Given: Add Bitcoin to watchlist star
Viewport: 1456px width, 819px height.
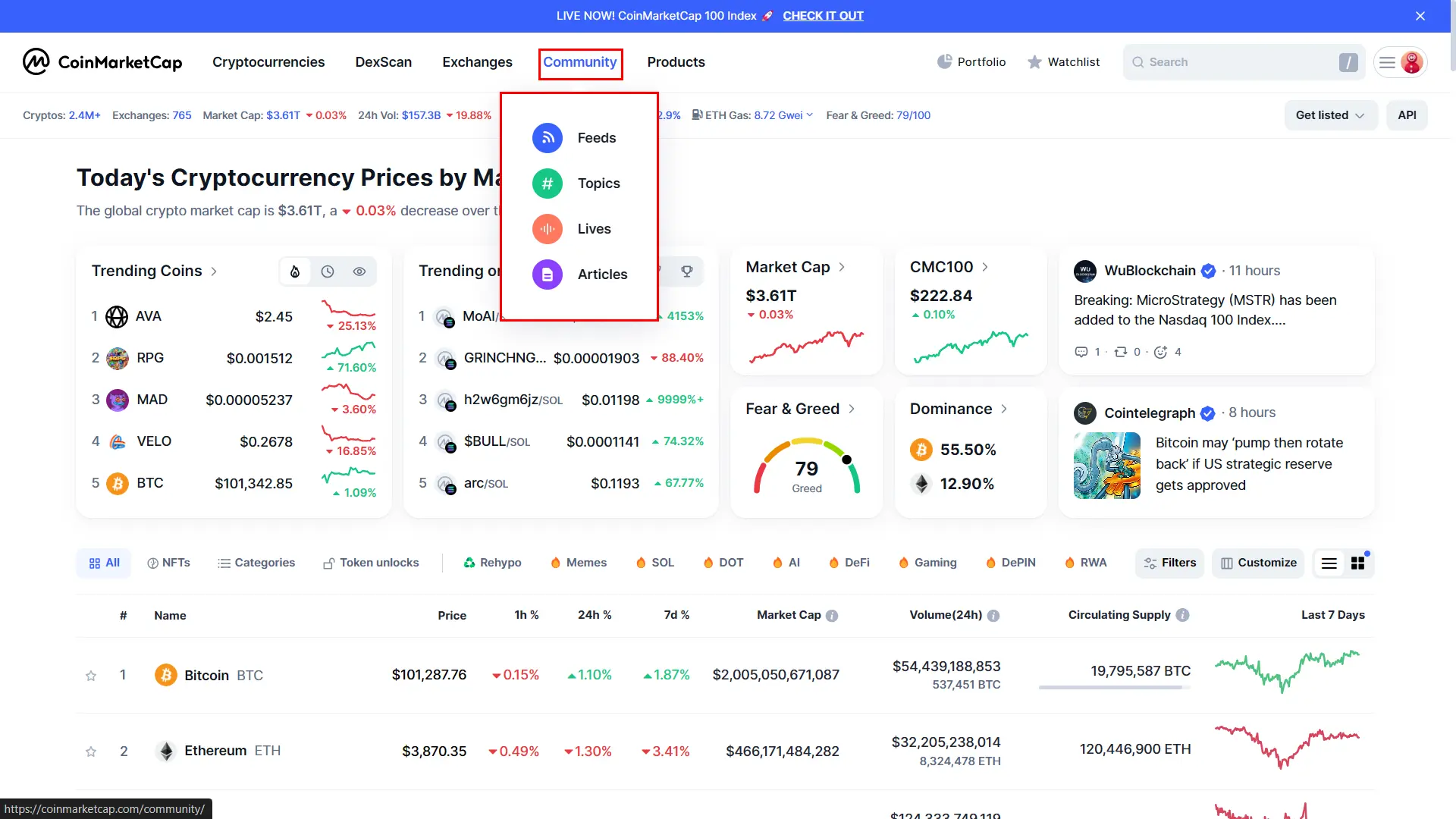Looking at the screenshot, I should tap(91, 676).
